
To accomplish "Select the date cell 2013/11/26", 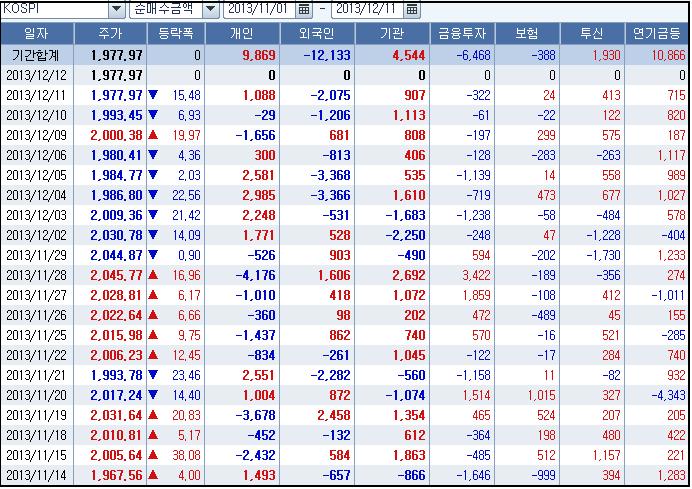I will (37, 315).
